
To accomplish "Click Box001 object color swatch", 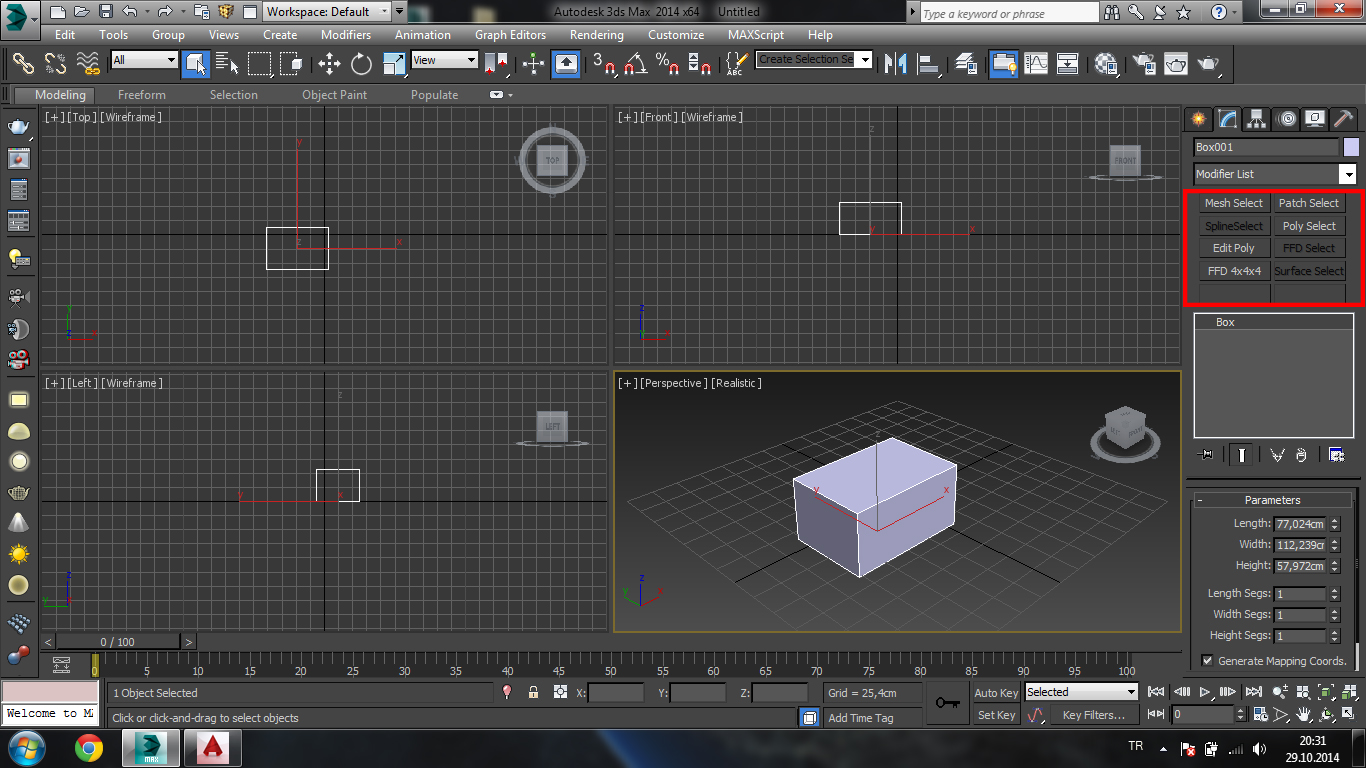I will tap(1351, 147).
